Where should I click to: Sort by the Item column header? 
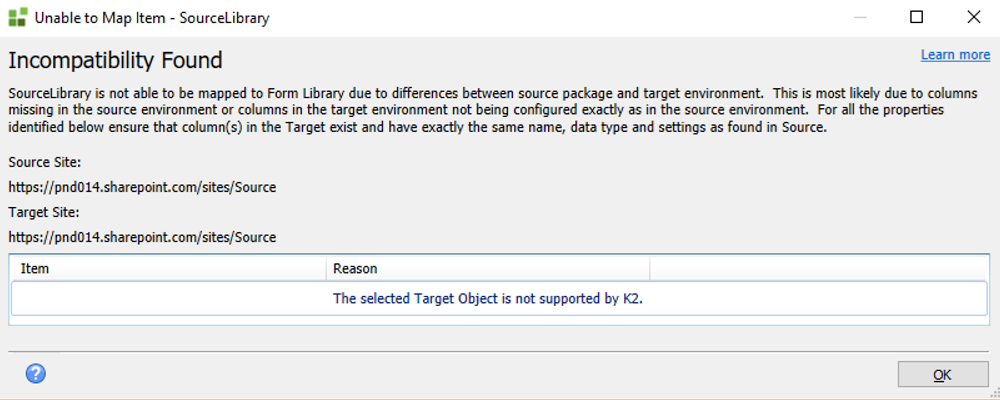pos(168,268)
